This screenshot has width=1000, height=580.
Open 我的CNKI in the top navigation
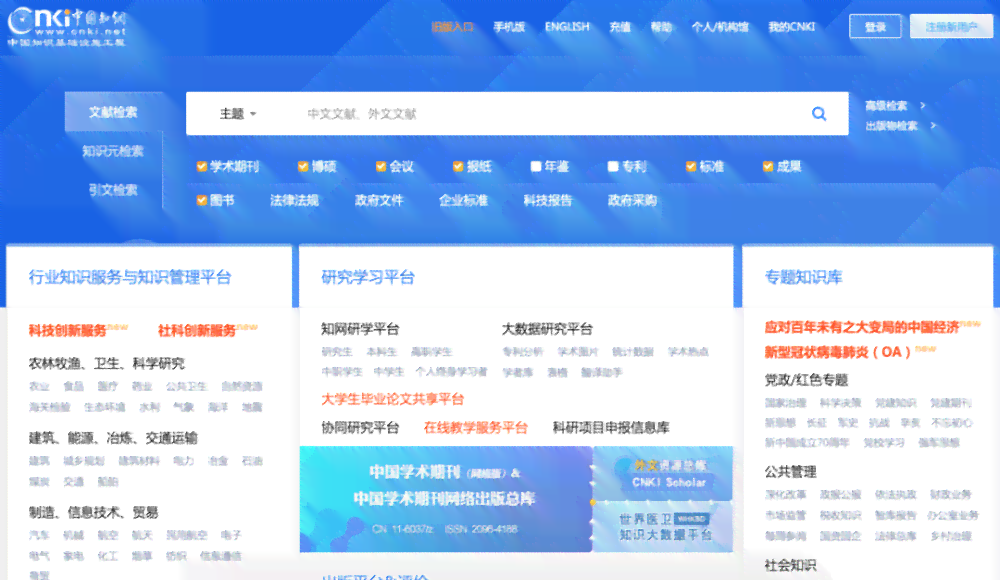(x=791, y=27)
